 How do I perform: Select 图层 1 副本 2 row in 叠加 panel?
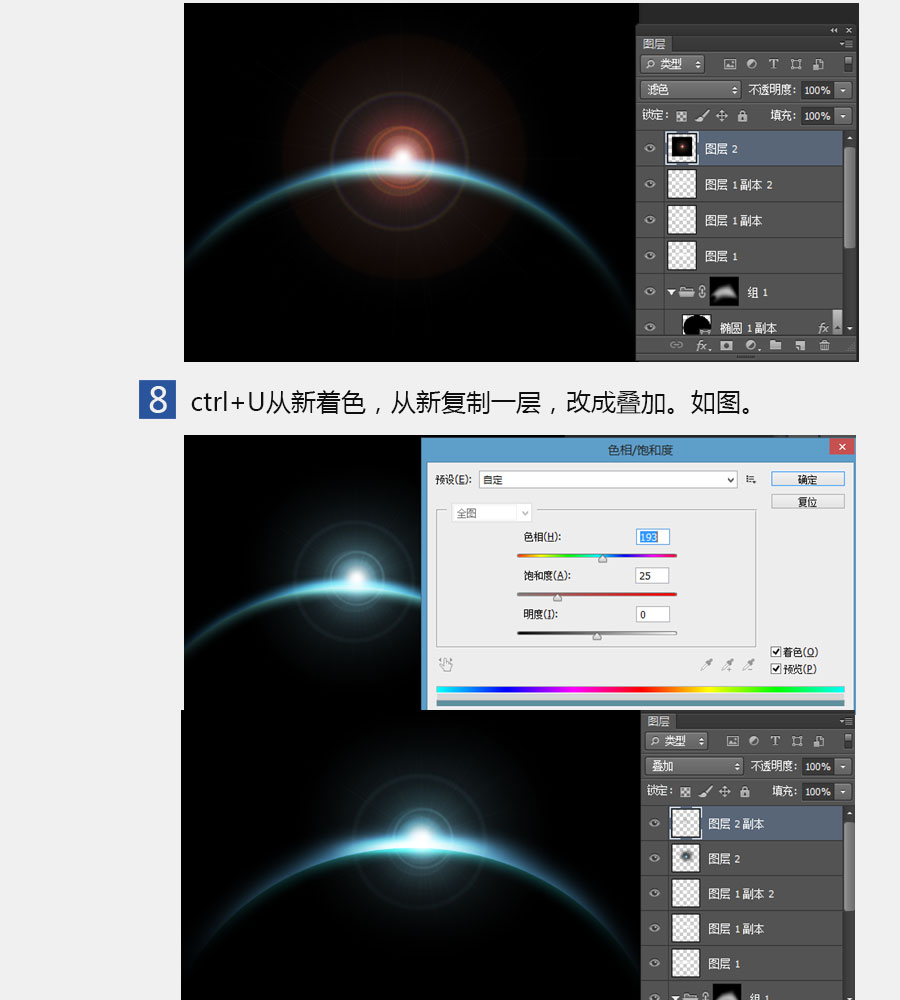[742, 893]
